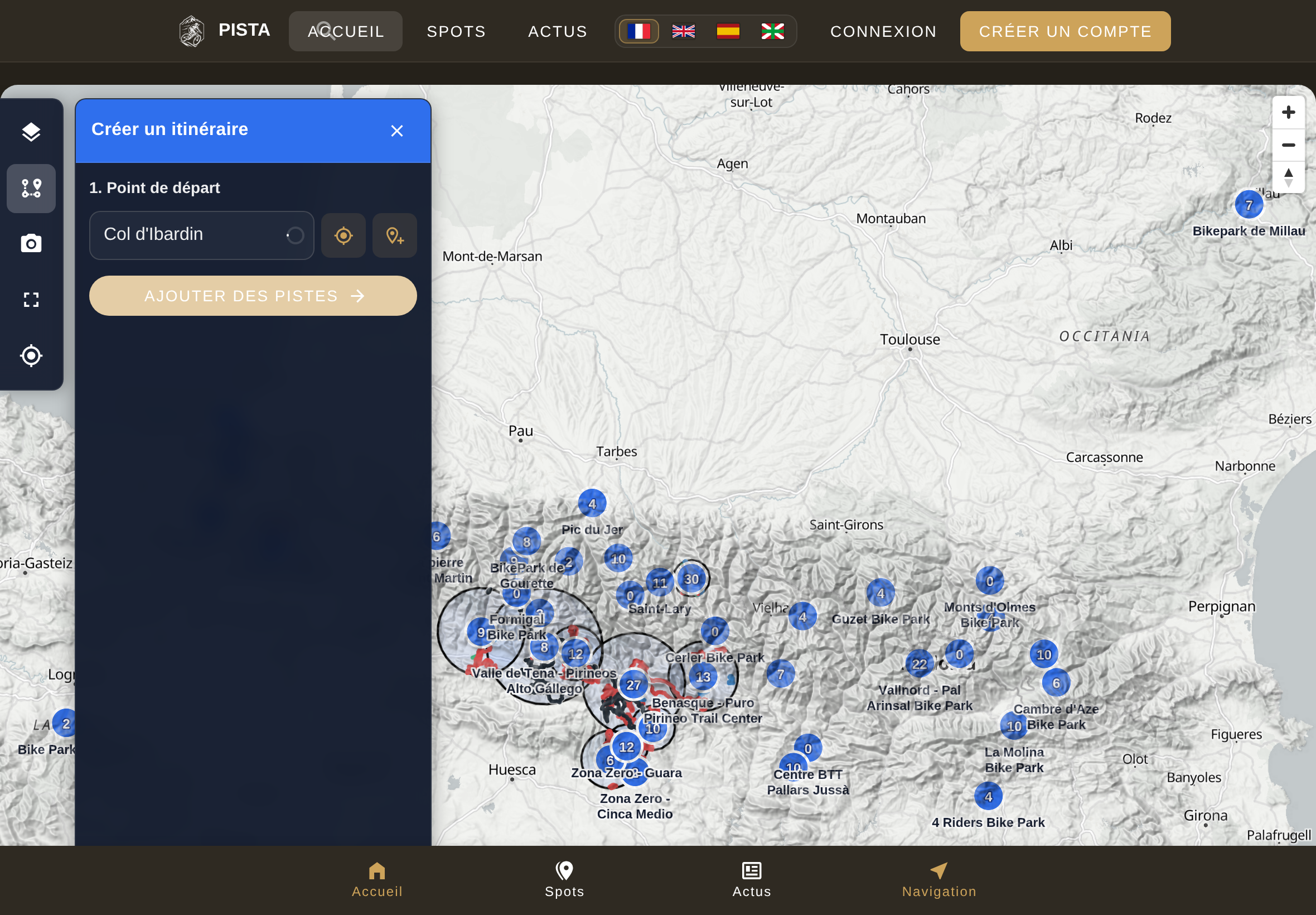
Task: Open Navigation in bottom bar
Action: pyautogui.click(x=939, y=880)
